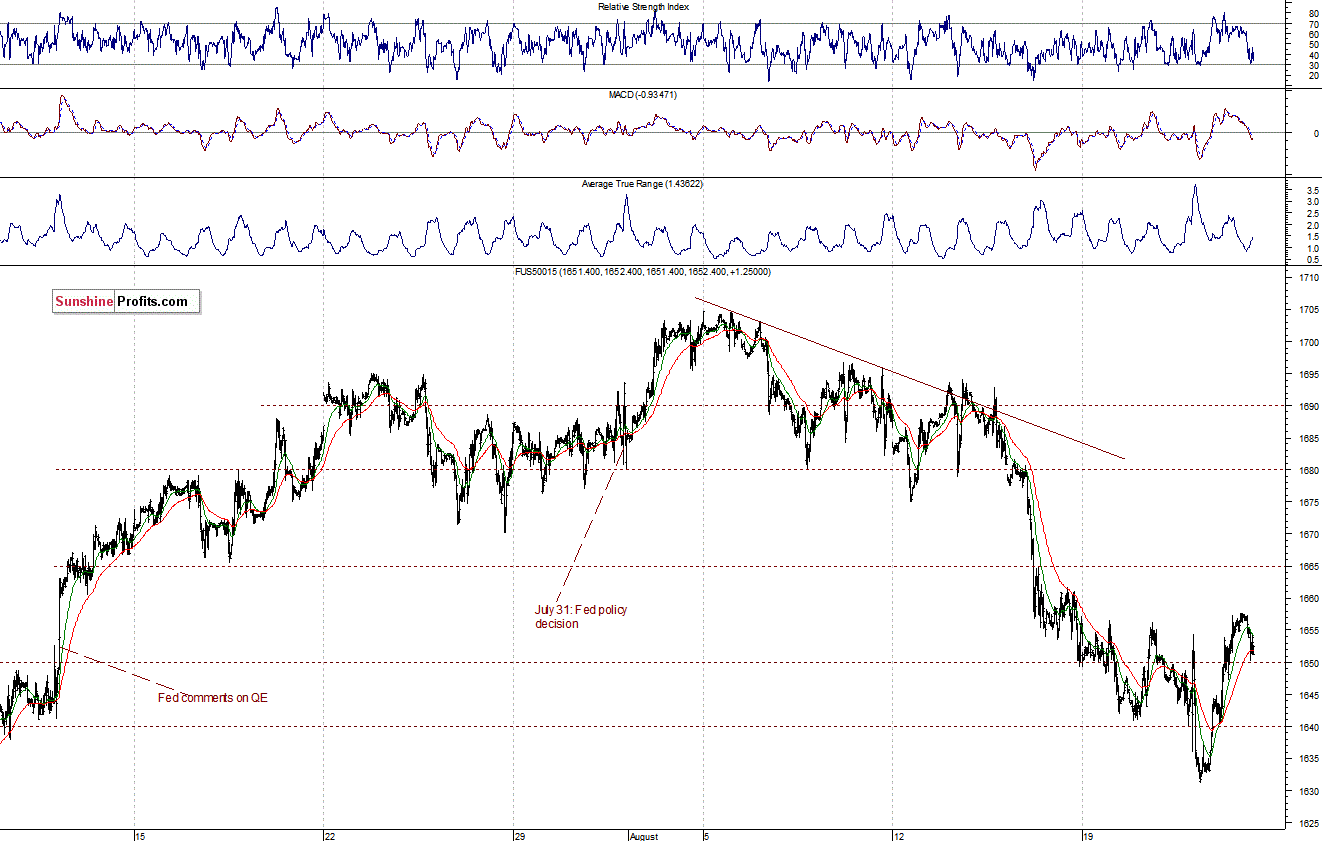This screenshot has width=1322, height=841.
Task: Click the Average True Range (1.43622) title
Action: [644, 184]
